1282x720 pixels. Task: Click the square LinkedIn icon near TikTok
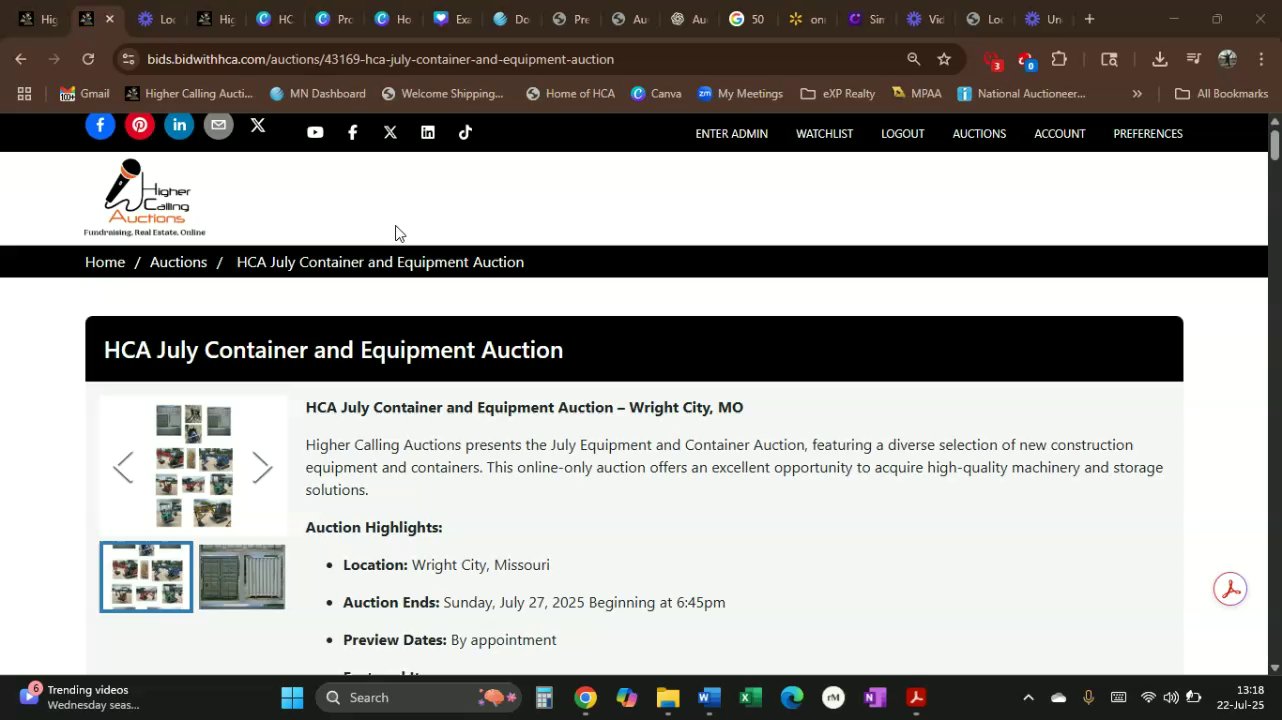click(x=428, y=132)
